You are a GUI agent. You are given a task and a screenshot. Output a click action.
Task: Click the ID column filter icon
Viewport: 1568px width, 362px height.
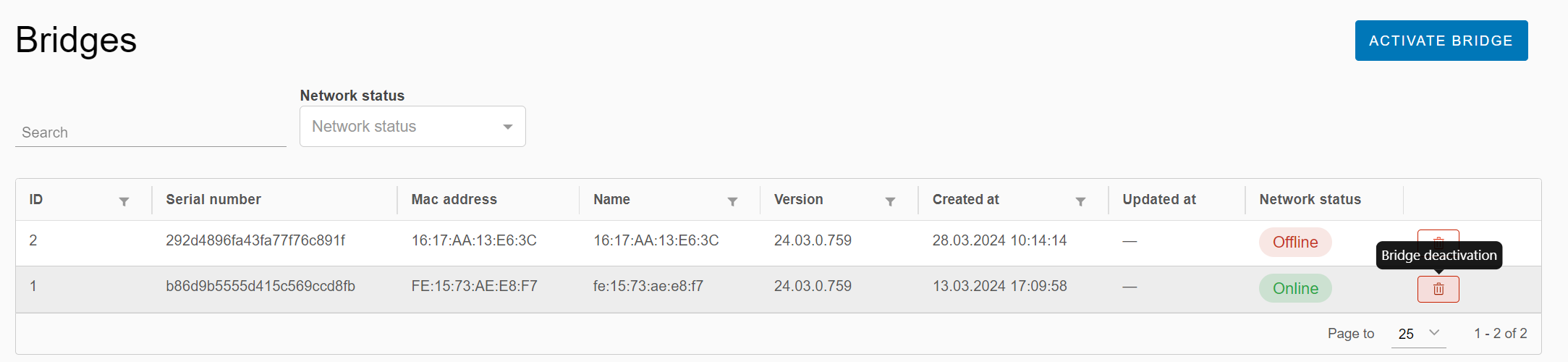(124, 201)
